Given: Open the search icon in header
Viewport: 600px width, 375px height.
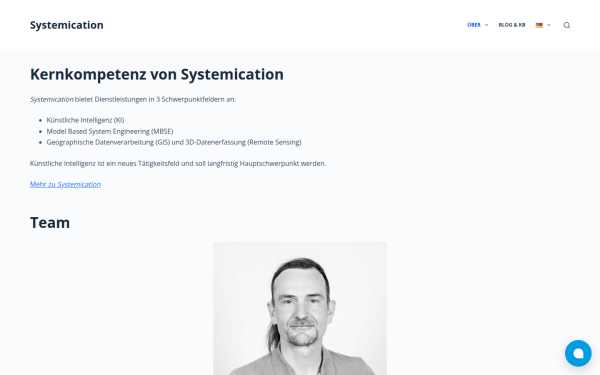Looking at the screenshot, I should pyautogui.click(x=567, y=25).
